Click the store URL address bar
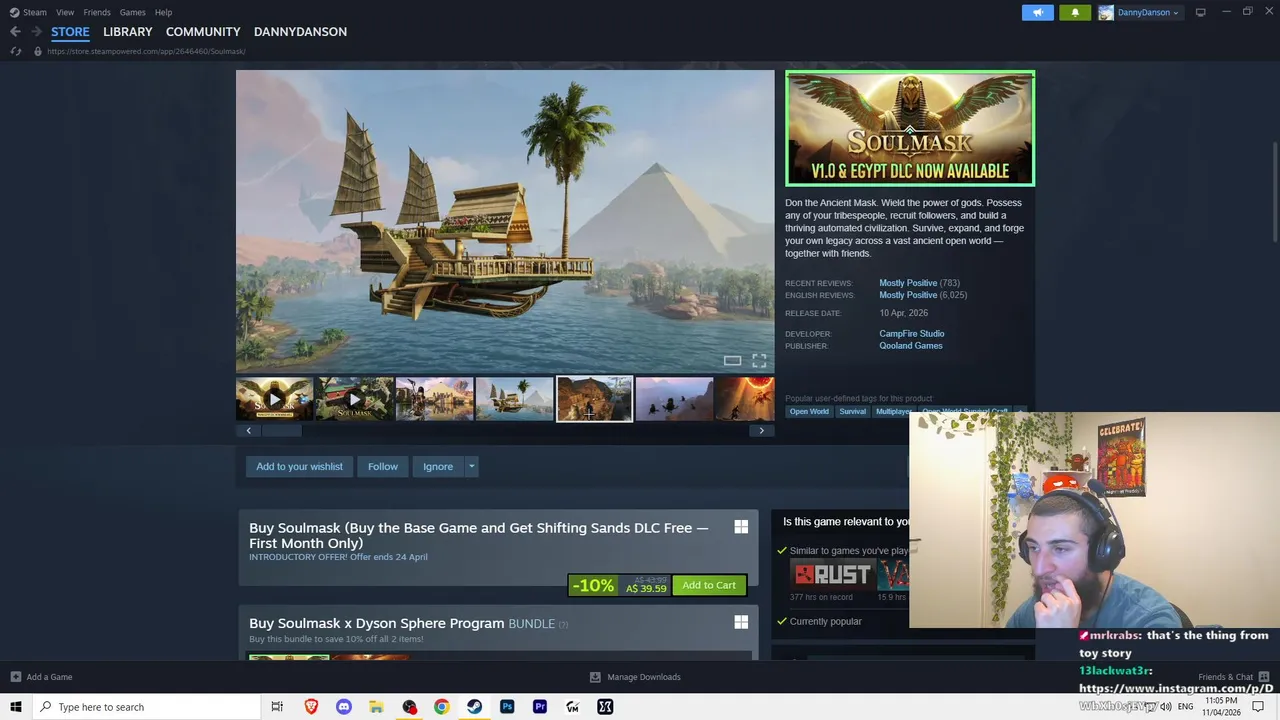 [146, 51]
